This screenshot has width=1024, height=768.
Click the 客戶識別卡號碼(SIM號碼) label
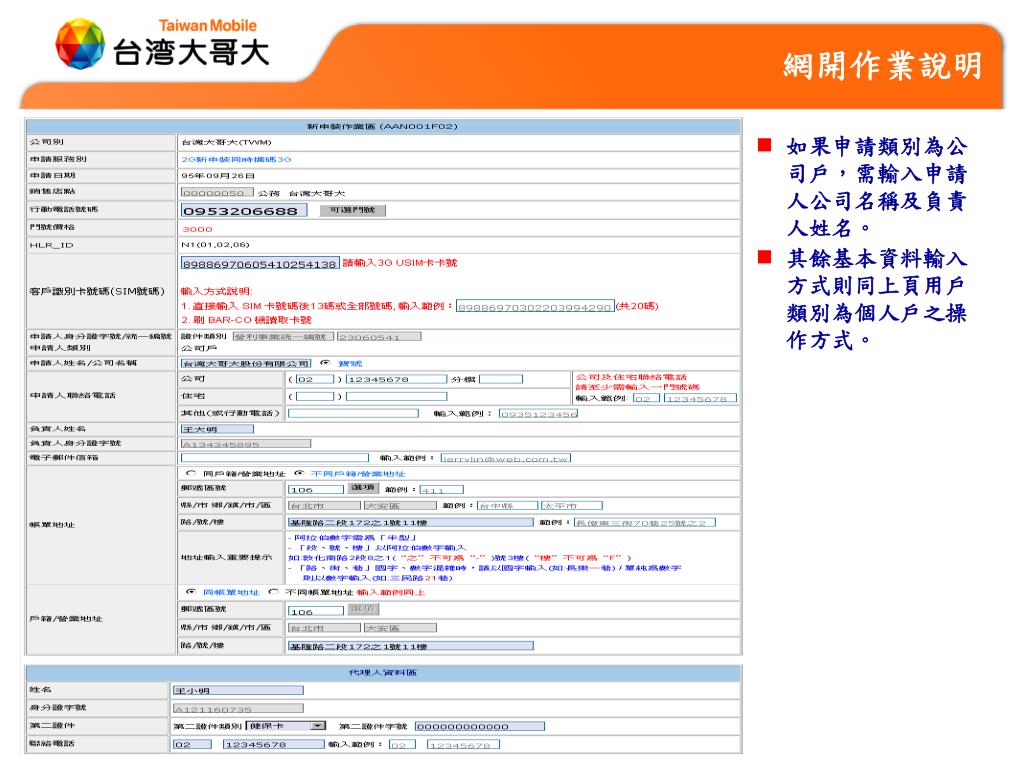(x=97, y=291)
